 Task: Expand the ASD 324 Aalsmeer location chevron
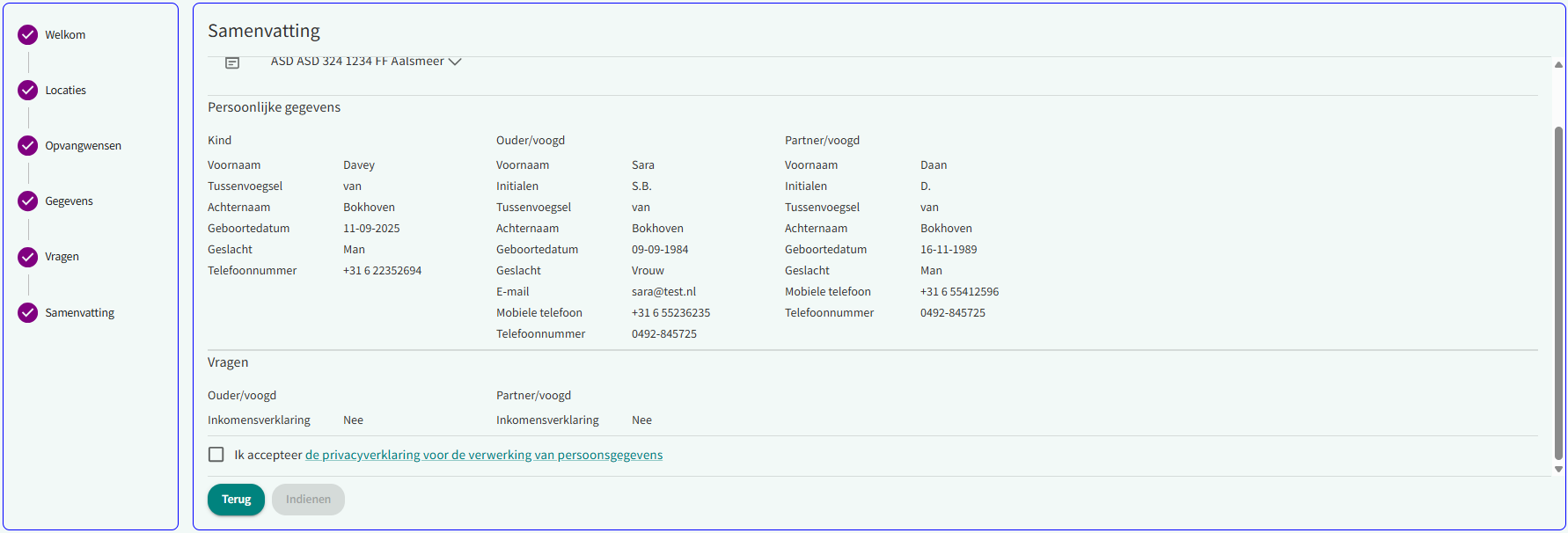[x=455, y=62]
